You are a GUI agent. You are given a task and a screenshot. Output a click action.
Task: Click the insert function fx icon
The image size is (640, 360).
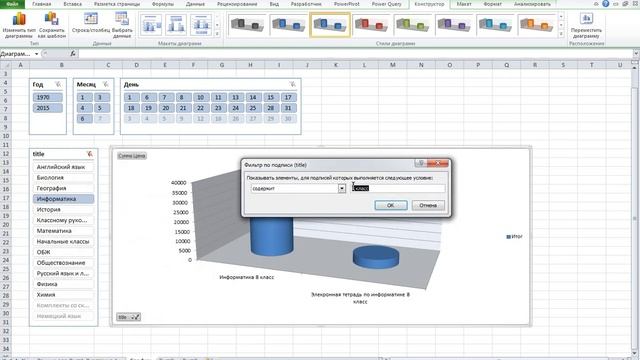pos(73,53)
